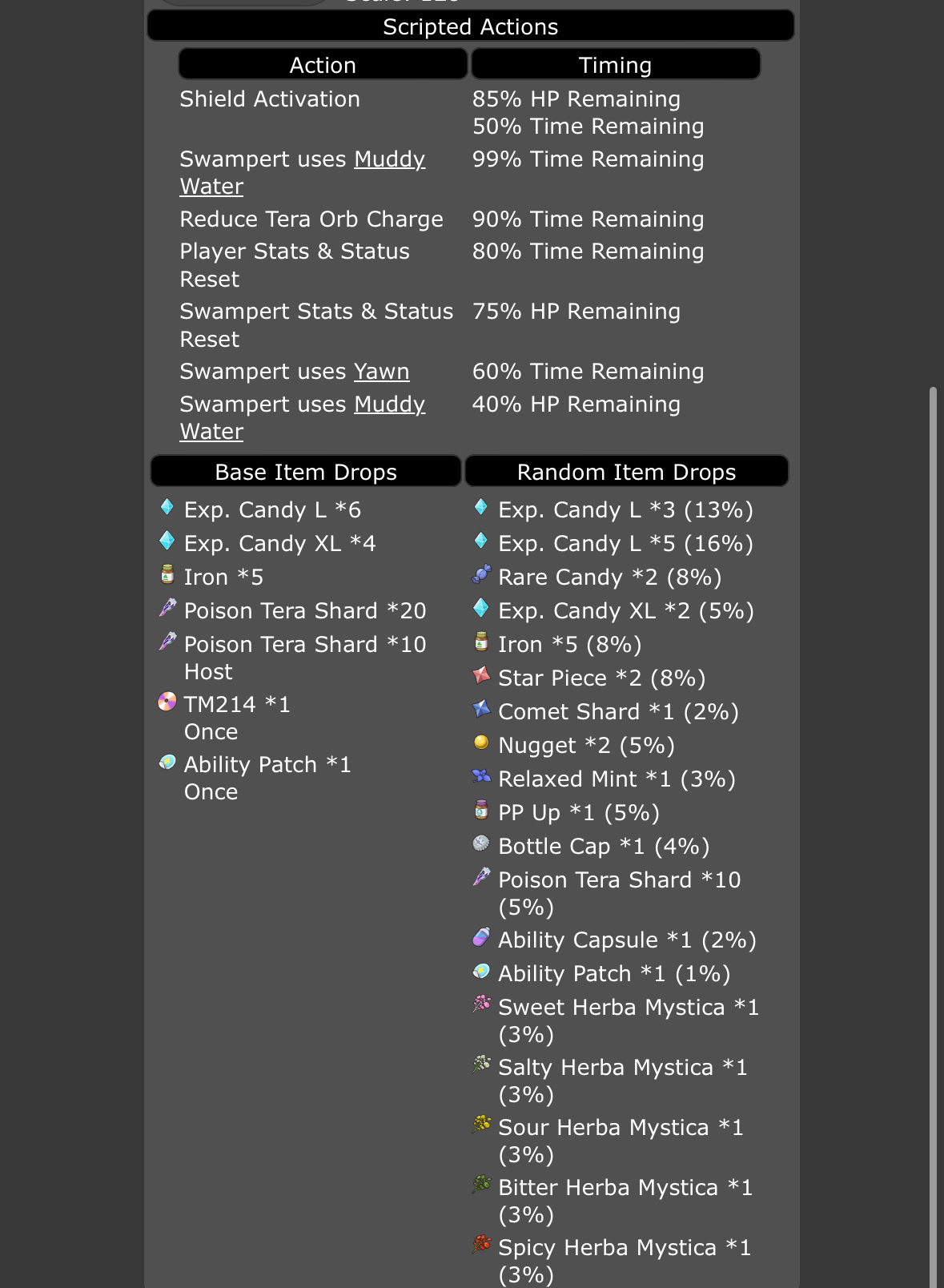The width and height of the screenshot is (944, 1288).
Task: Click the Nugget icon
Action: [x=481, y=743]
